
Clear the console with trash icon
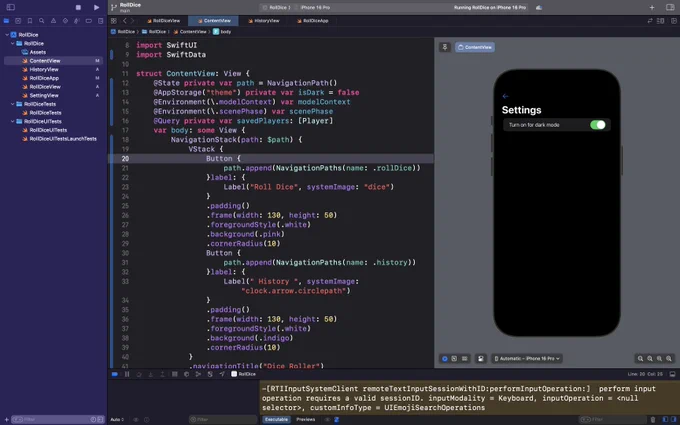653,419
